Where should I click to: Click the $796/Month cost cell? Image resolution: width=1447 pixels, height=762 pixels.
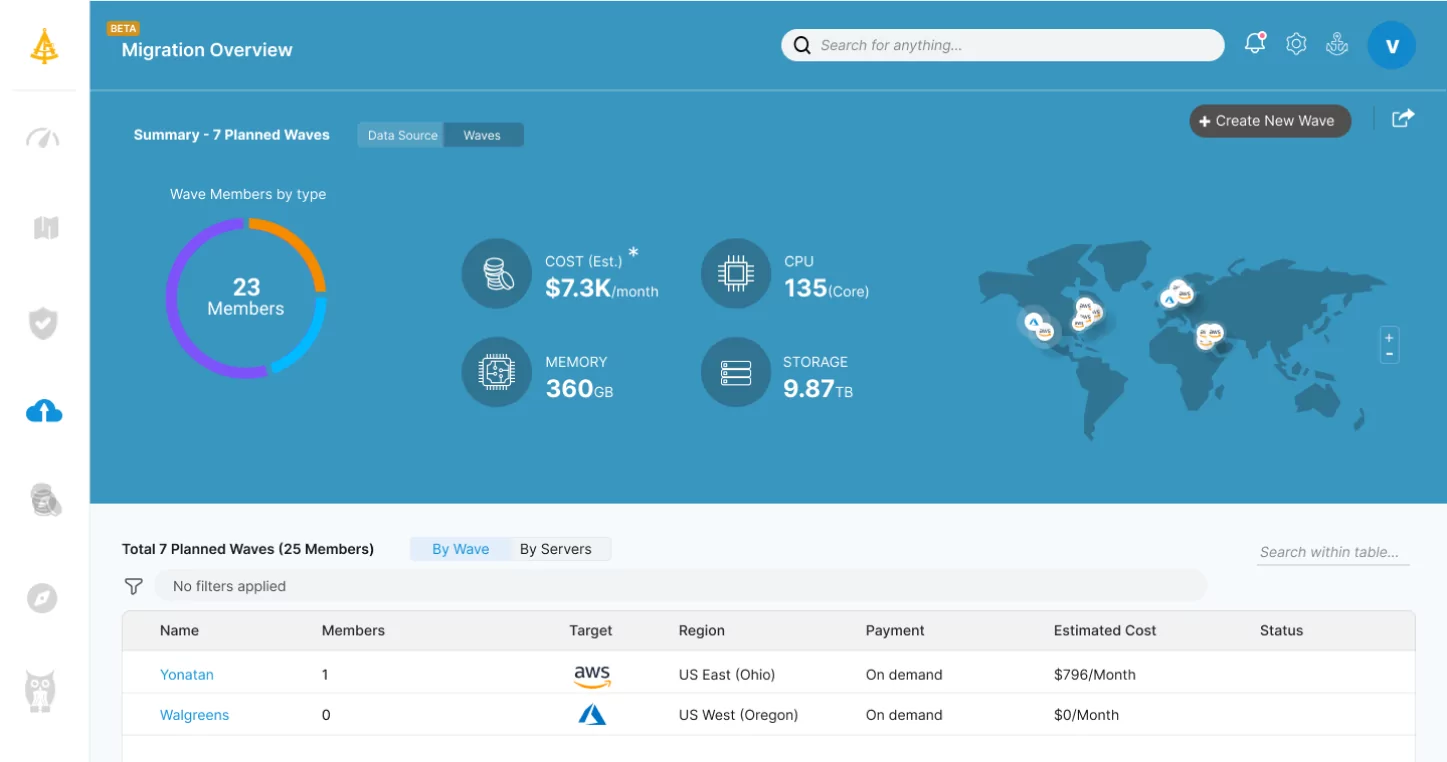(1095, 675)
